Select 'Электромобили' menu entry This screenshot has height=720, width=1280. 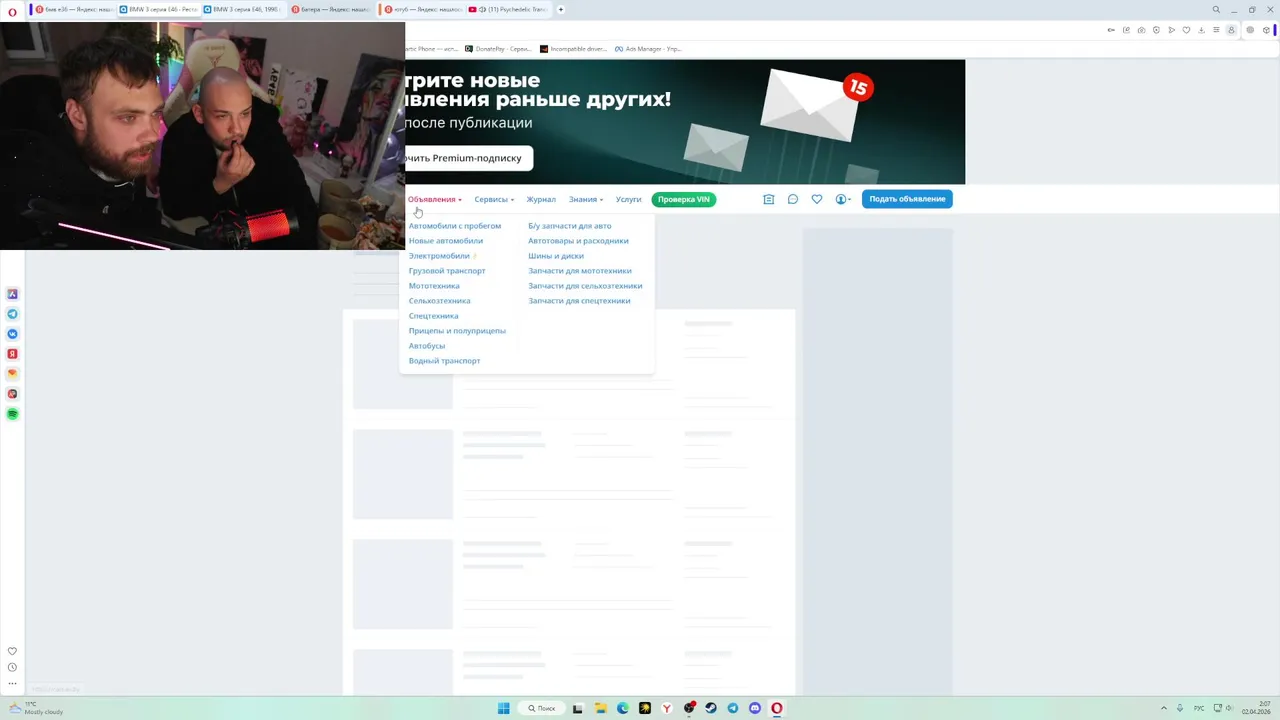[439, 256]
